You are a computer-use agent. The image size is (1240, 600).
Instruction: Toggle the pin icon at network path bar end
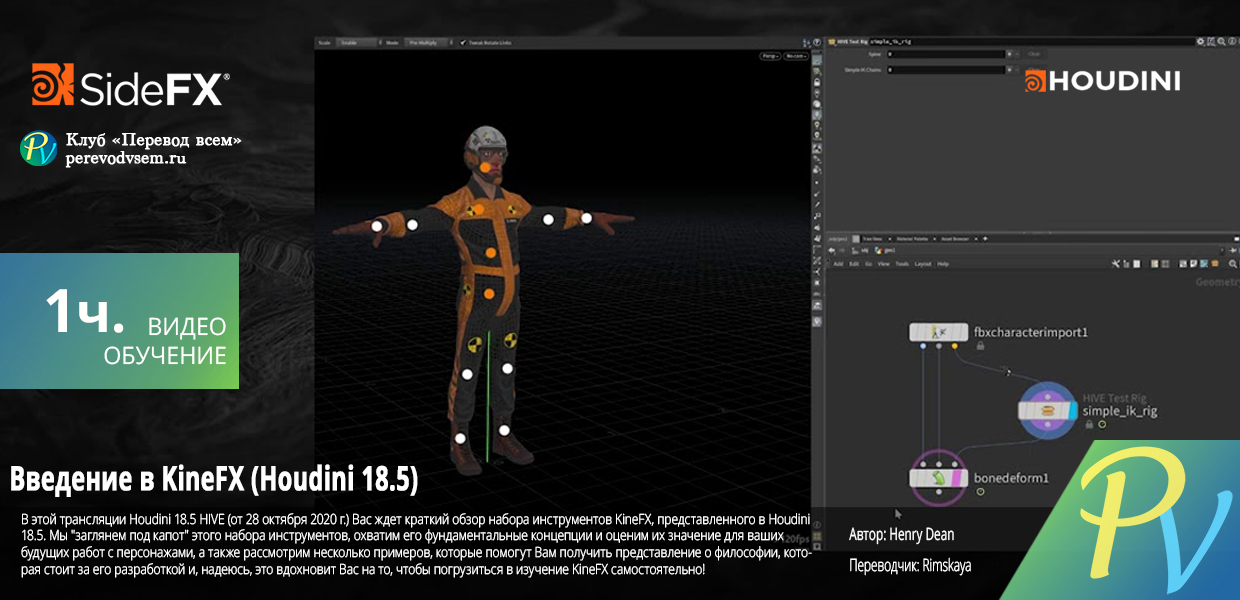tap(1233, 250)
